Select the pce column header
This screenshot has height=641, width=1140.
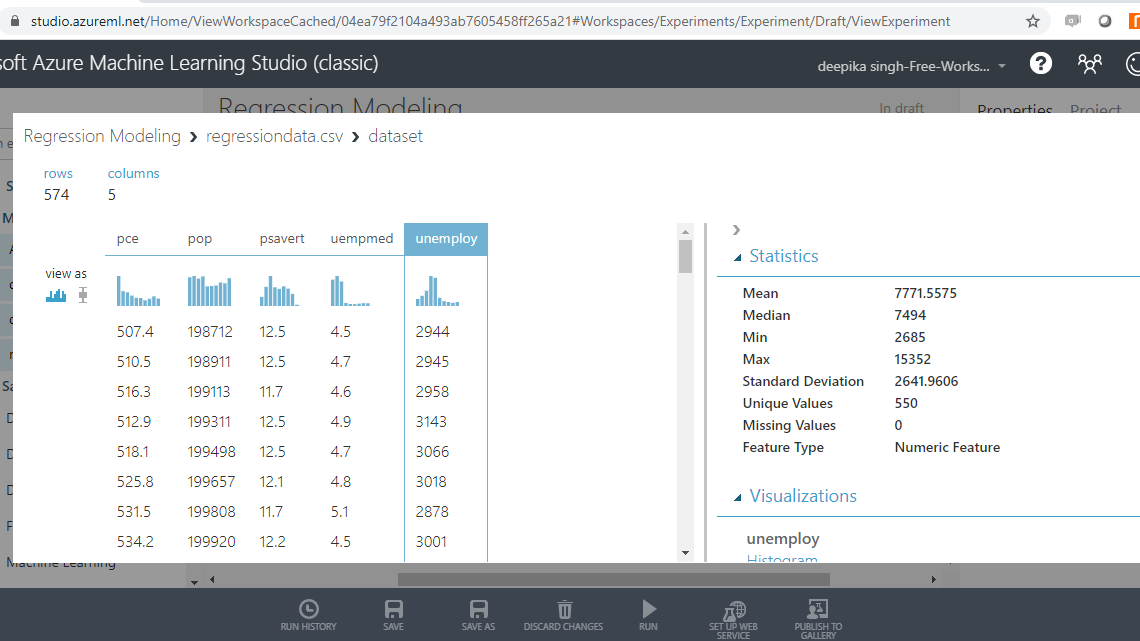click(127, 238)
